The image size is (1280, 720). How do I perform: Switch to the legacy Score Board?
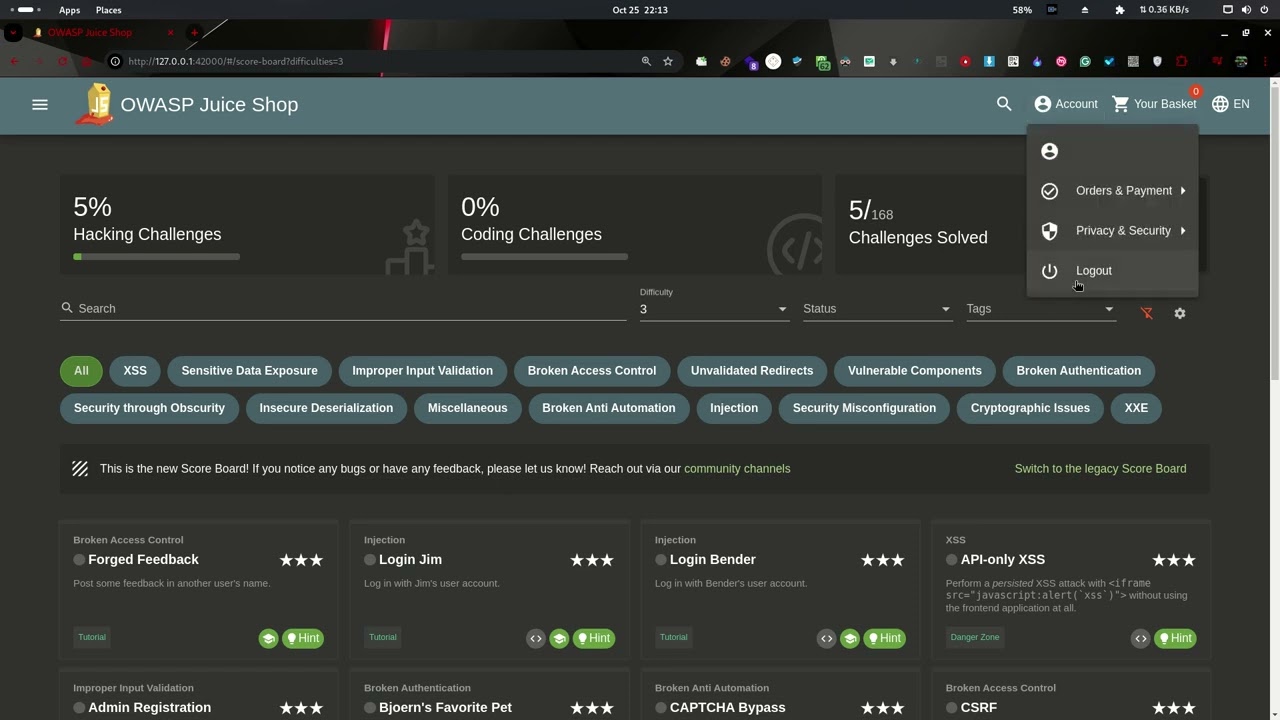point(1100,468)
